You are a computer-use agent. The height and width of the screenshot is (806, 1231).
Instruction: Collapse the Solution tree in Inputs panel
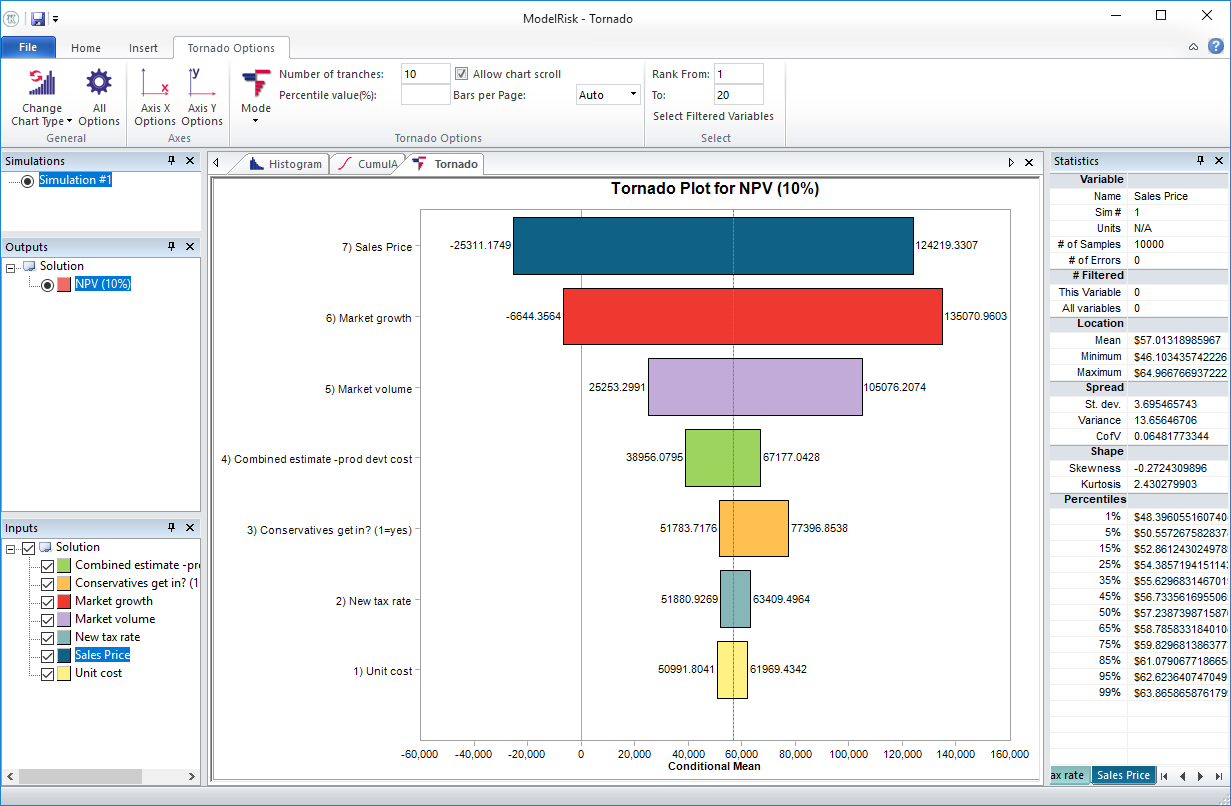pyautogui.click(x=11, y=546)
